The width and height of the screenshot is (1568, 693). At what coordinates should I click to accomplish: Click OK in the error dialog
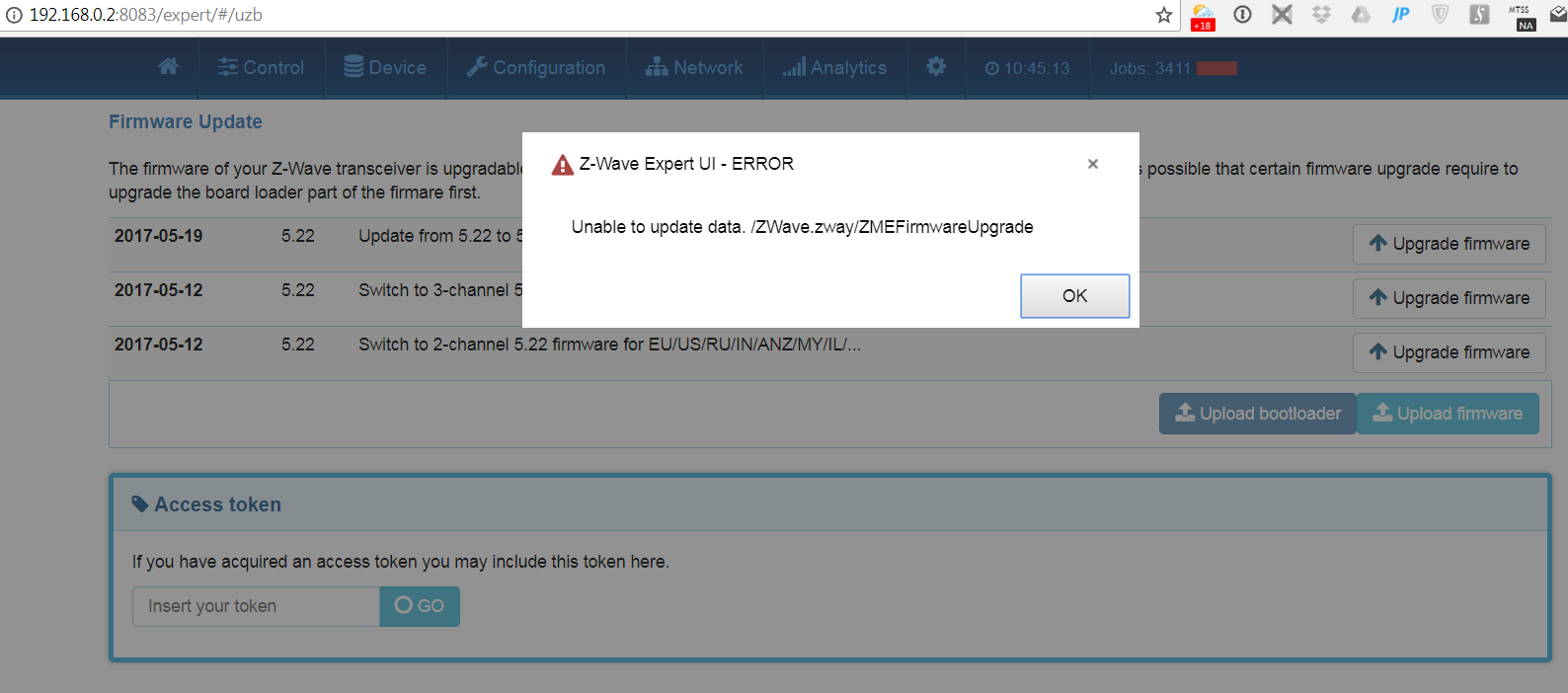[1074, 296]
